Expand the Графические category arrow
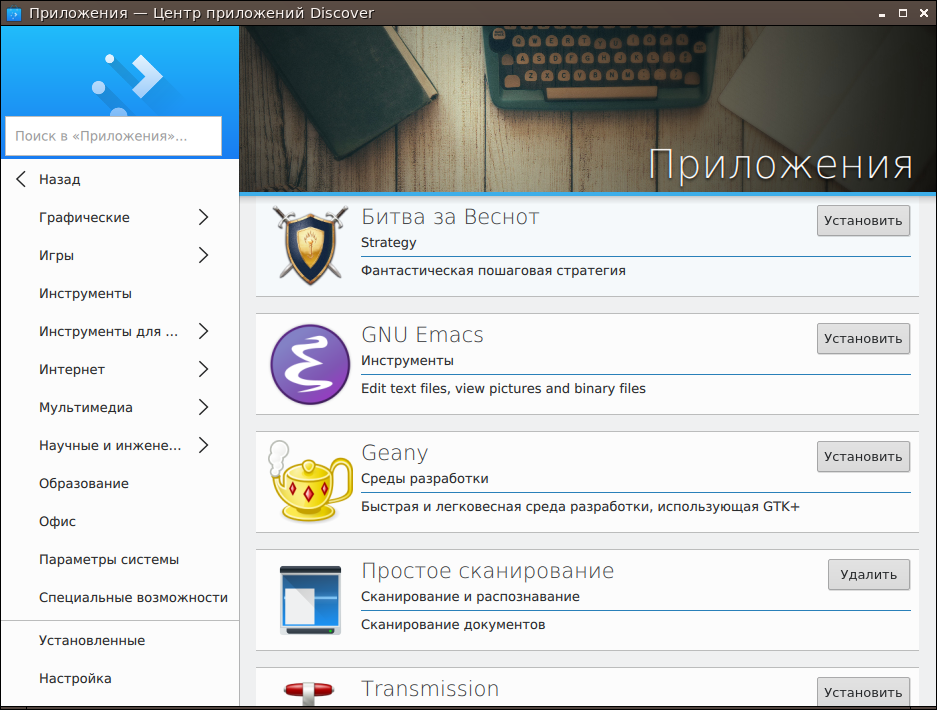Screen dimensions: 937x710 [203, 218]
